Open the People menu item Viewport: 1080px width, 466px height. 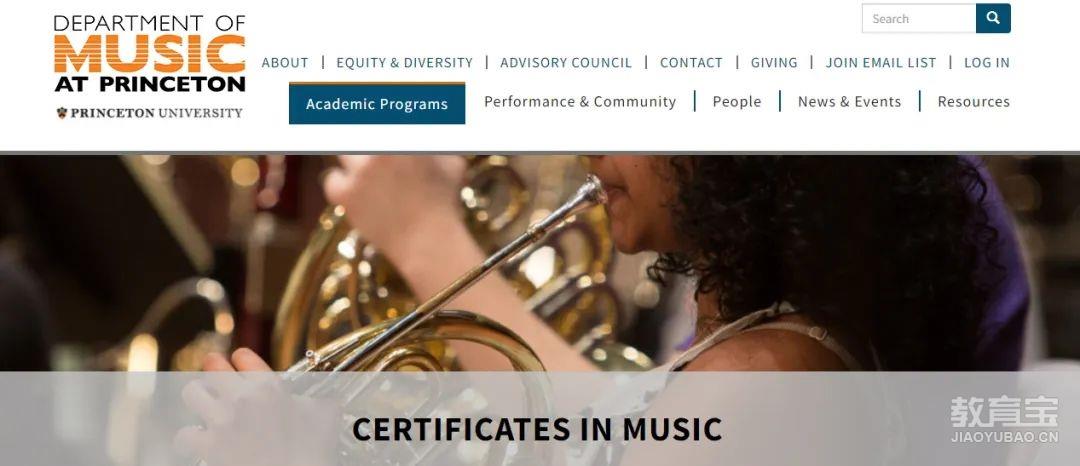pos(736,102)
